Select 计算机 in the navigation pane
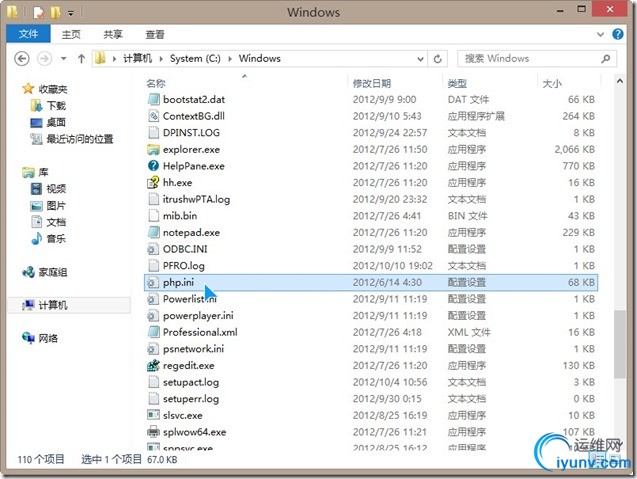This screenshot has width=637, height=479. click(x=53, y=305)
